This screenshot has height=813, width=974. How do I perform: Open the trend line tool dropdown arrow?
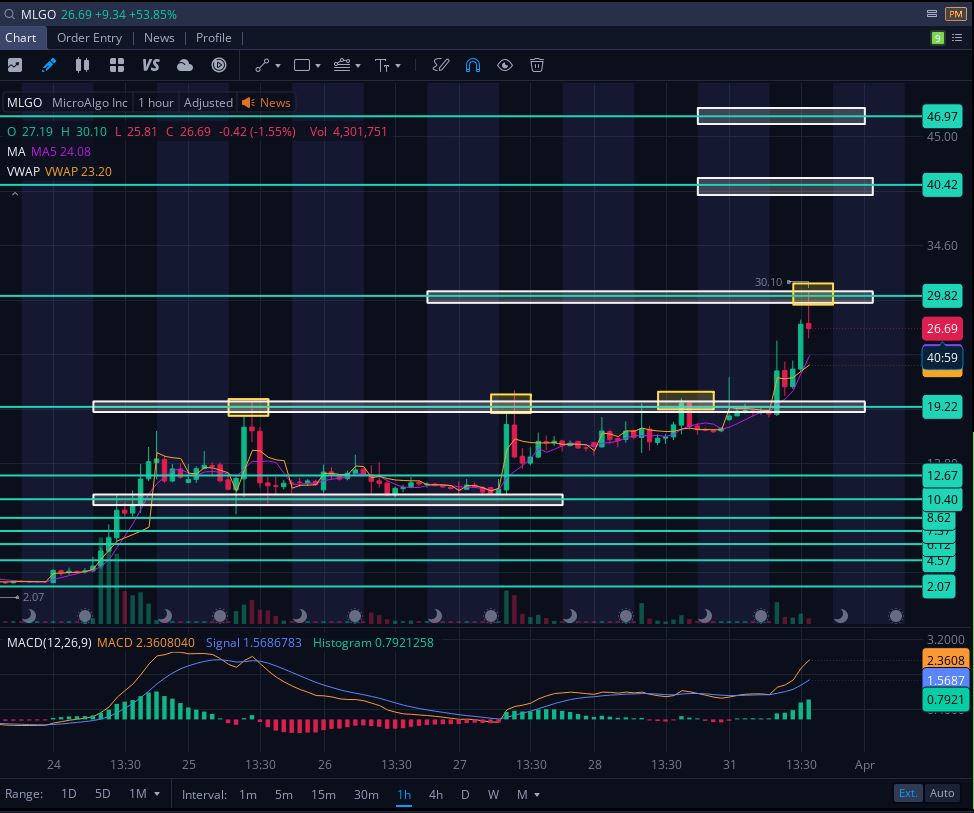pyautogui.click(x=278, y=66)
